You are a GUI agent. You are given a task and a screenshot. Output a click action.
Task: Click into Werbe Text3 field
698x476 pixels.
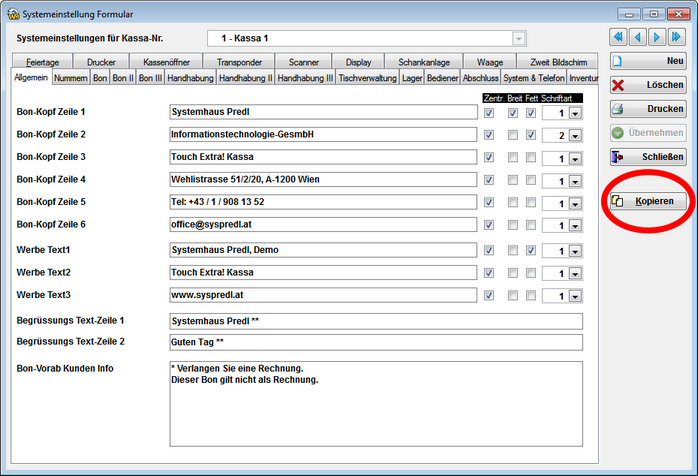(324, 295)
